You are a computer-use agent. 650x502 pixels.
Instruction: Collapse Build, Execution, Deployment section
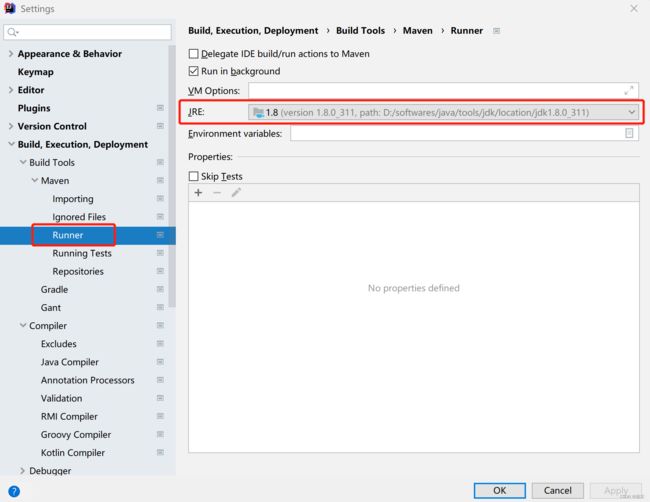pyautogui.click(x=11, y=144)
